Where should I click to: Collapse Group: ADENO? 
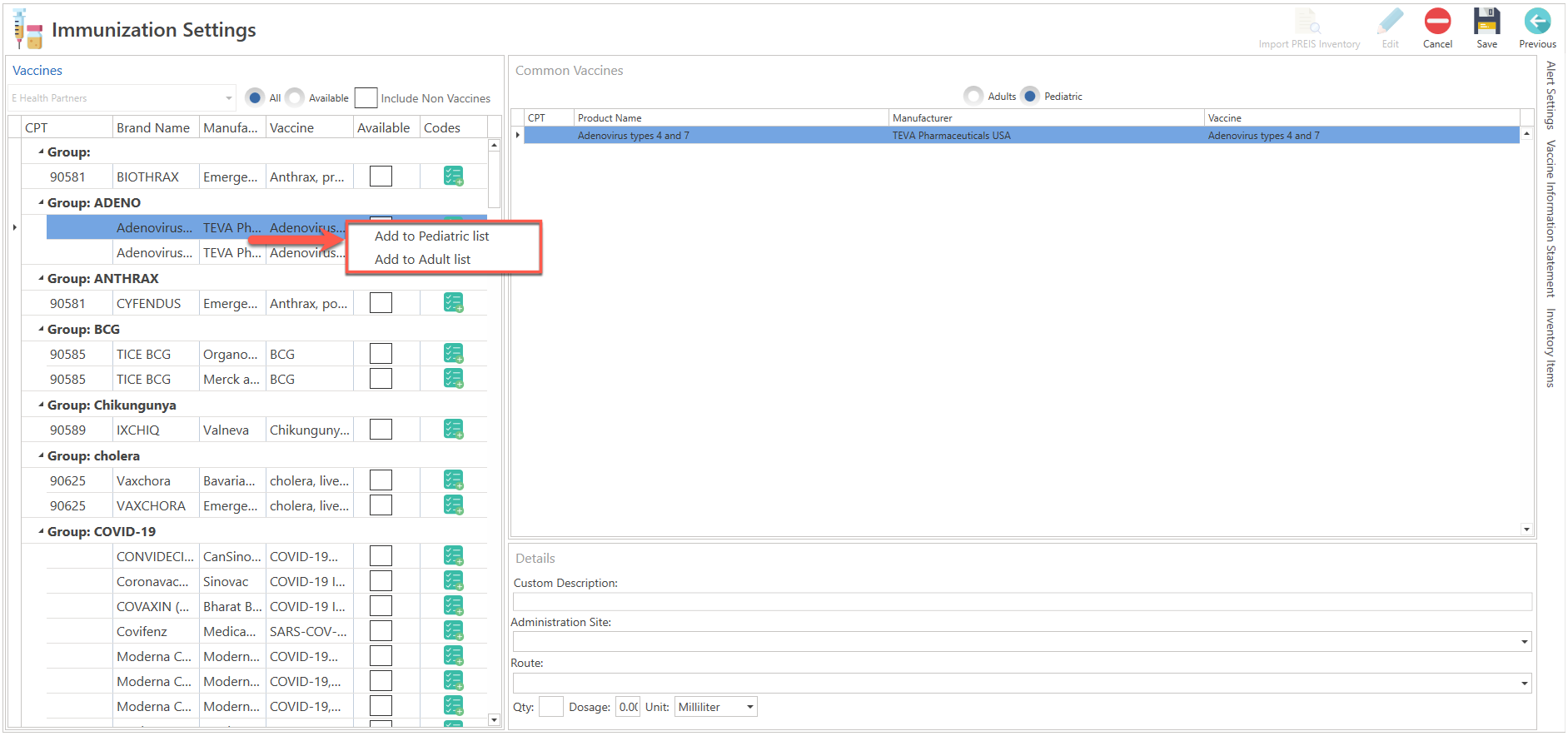[x=42, y=202]
